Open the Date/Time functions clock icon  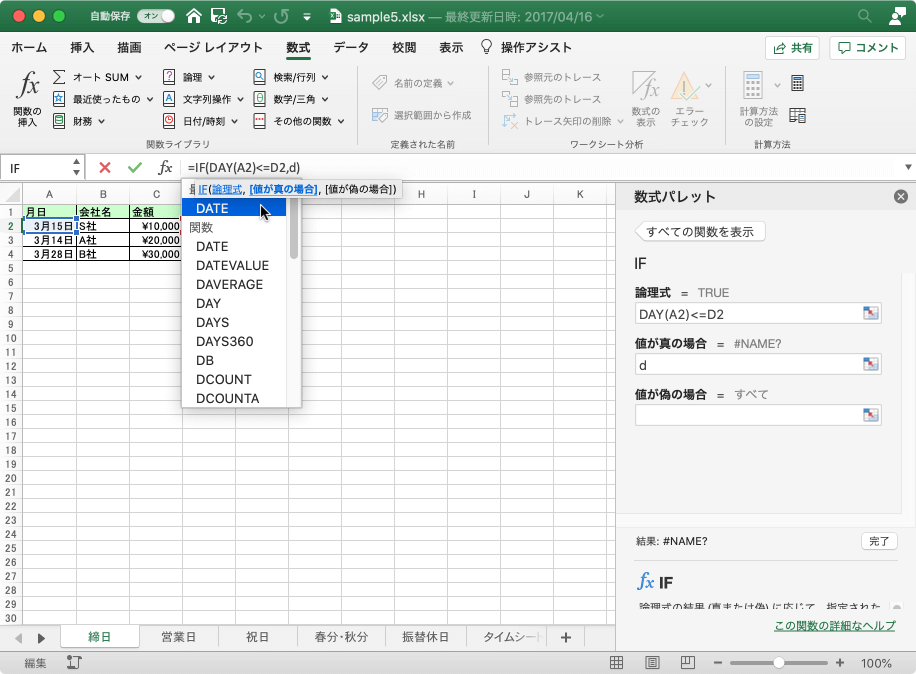tap(169, 121)
